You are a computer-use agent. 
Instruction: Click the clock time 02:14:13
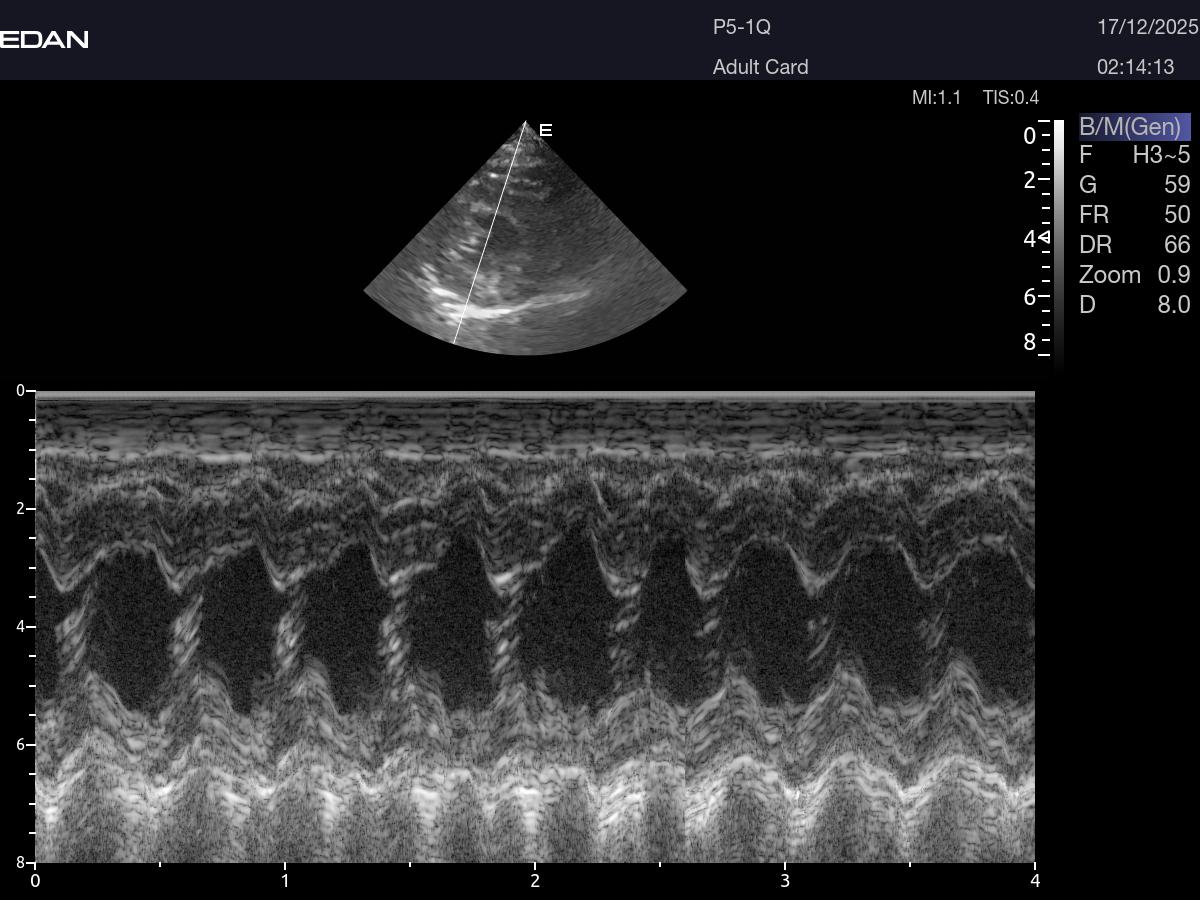[x=1135, y=67]
